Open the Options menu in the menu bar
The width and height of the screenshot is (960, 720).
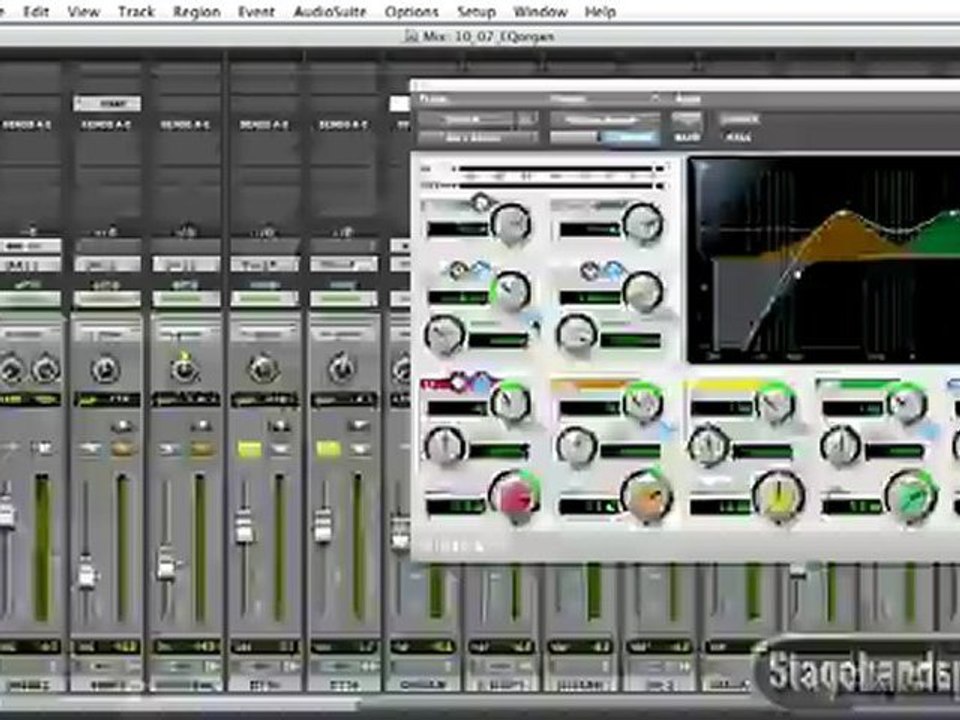tap(411, 12)
